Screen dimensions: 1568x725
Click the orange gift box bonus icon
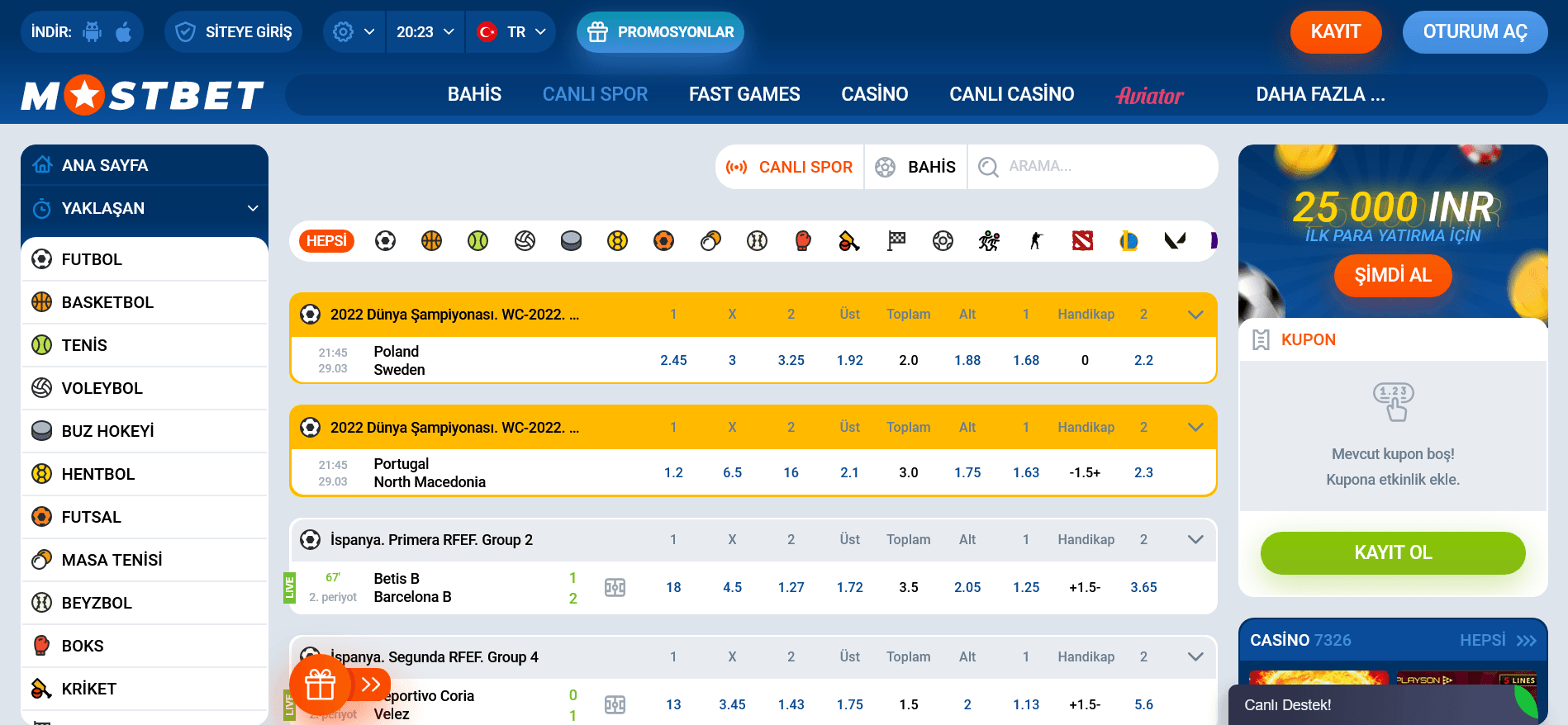click(x=321, y=685)
